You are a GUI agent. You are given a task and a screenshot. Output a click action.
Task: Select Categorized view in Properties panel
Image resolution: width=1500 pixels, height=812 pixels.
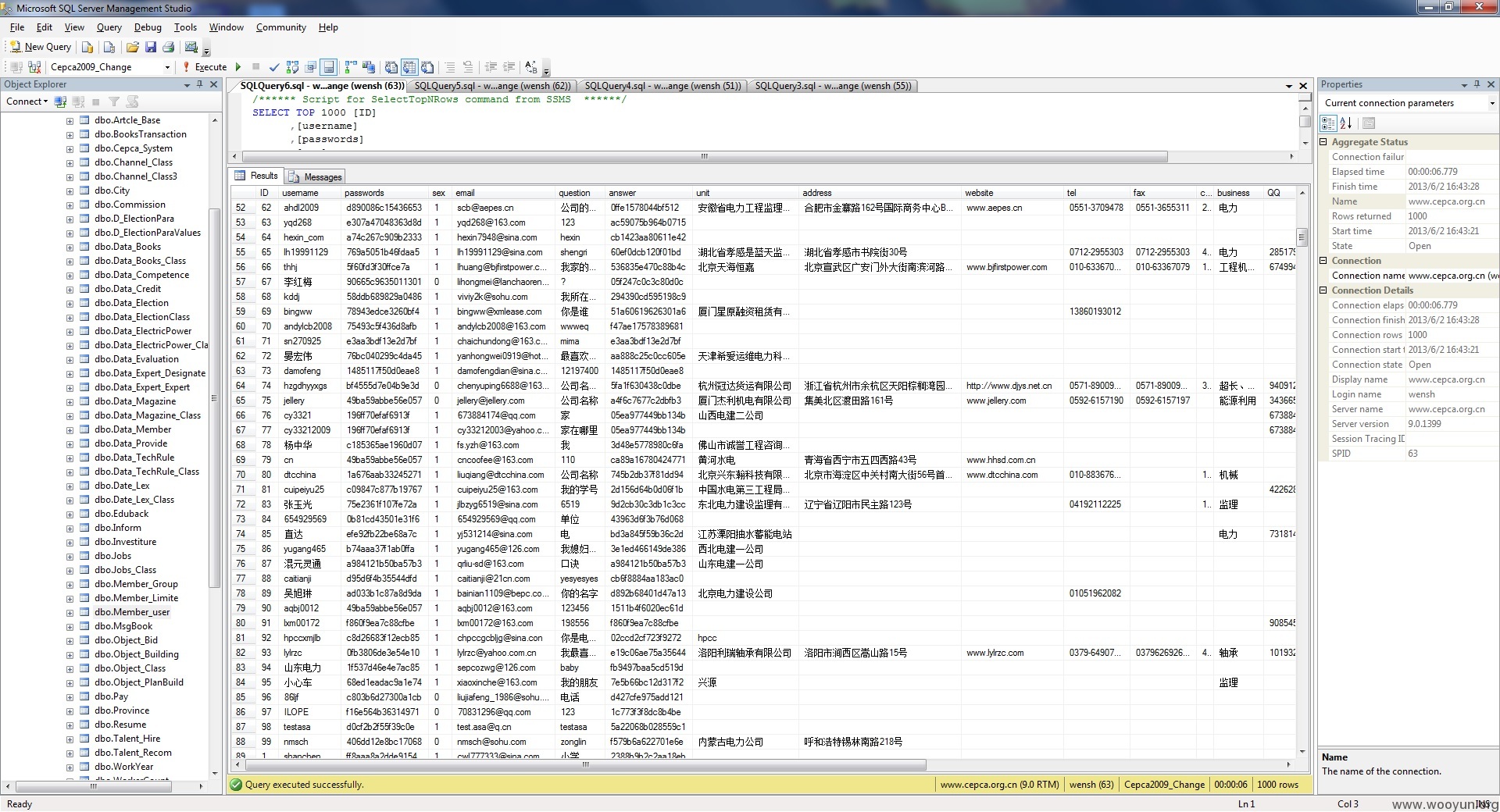[x=1328, y=123]
